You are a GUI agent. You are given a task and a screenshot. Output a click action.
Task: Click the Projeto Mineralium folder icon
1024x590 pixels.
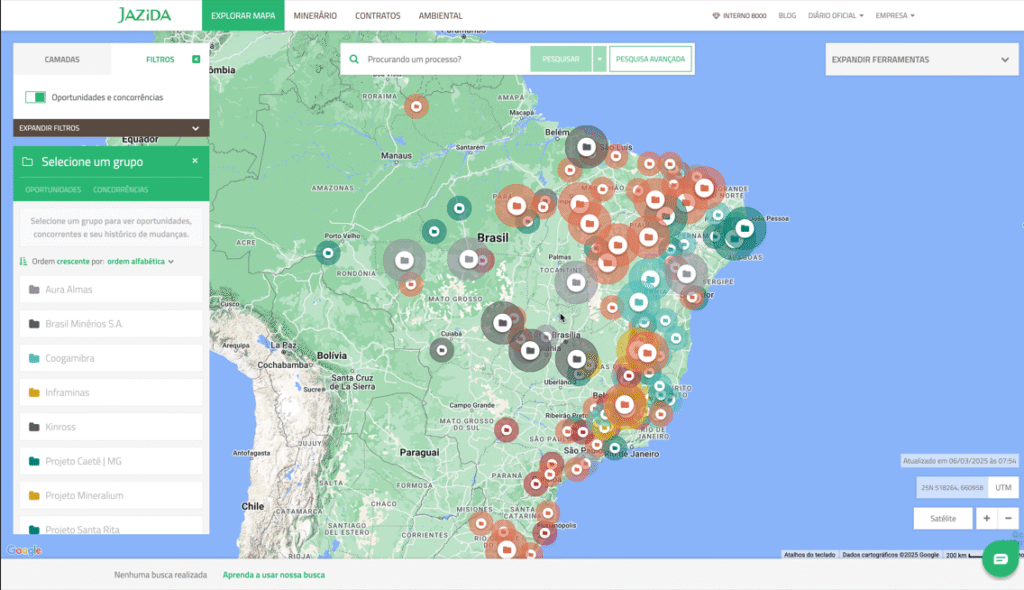pos(34,495)
